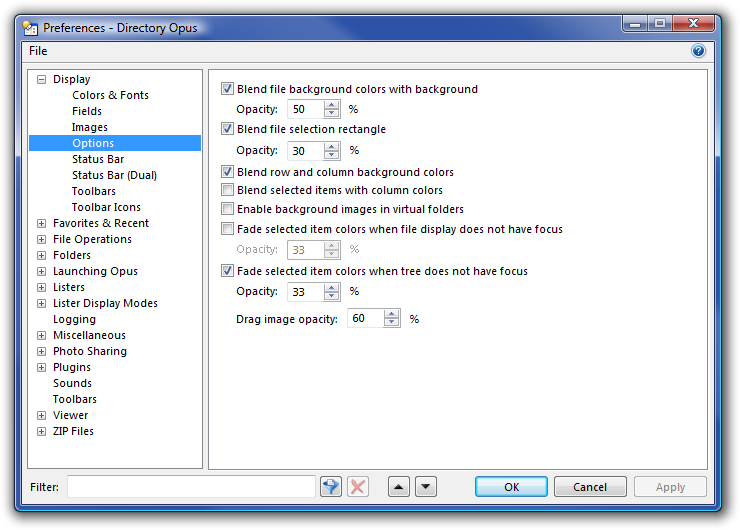Select Toolbars page under Display
Screen dimensions: 740x530
[93, 192]
